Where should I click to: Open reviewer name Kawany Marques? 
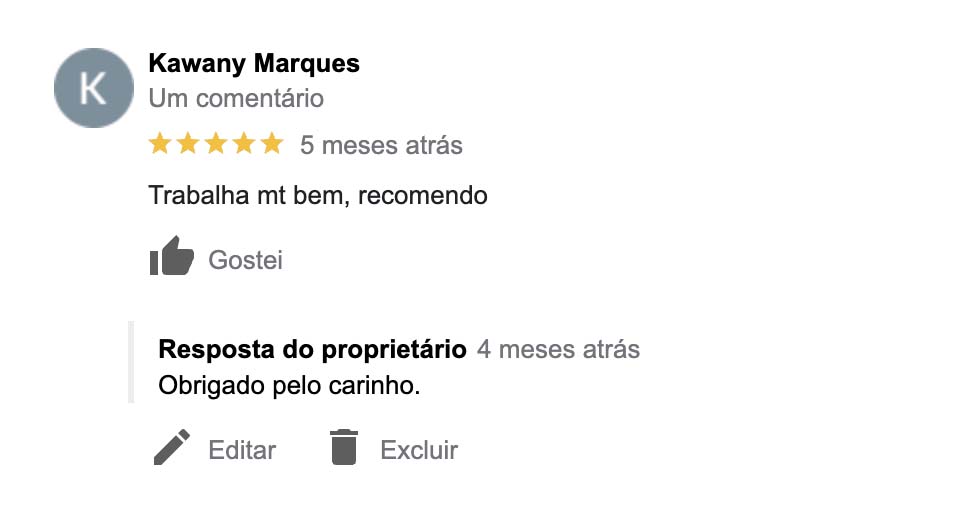click(x=254, y=64)
